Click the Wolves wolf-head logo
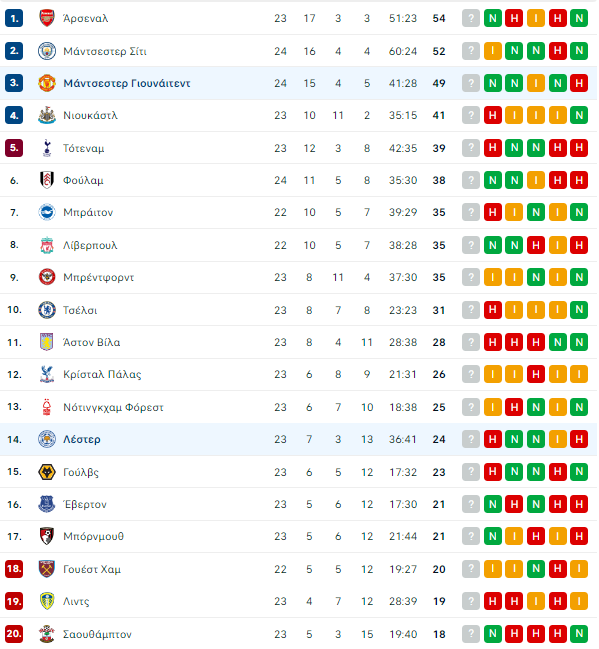 click(x=47, y=472)
